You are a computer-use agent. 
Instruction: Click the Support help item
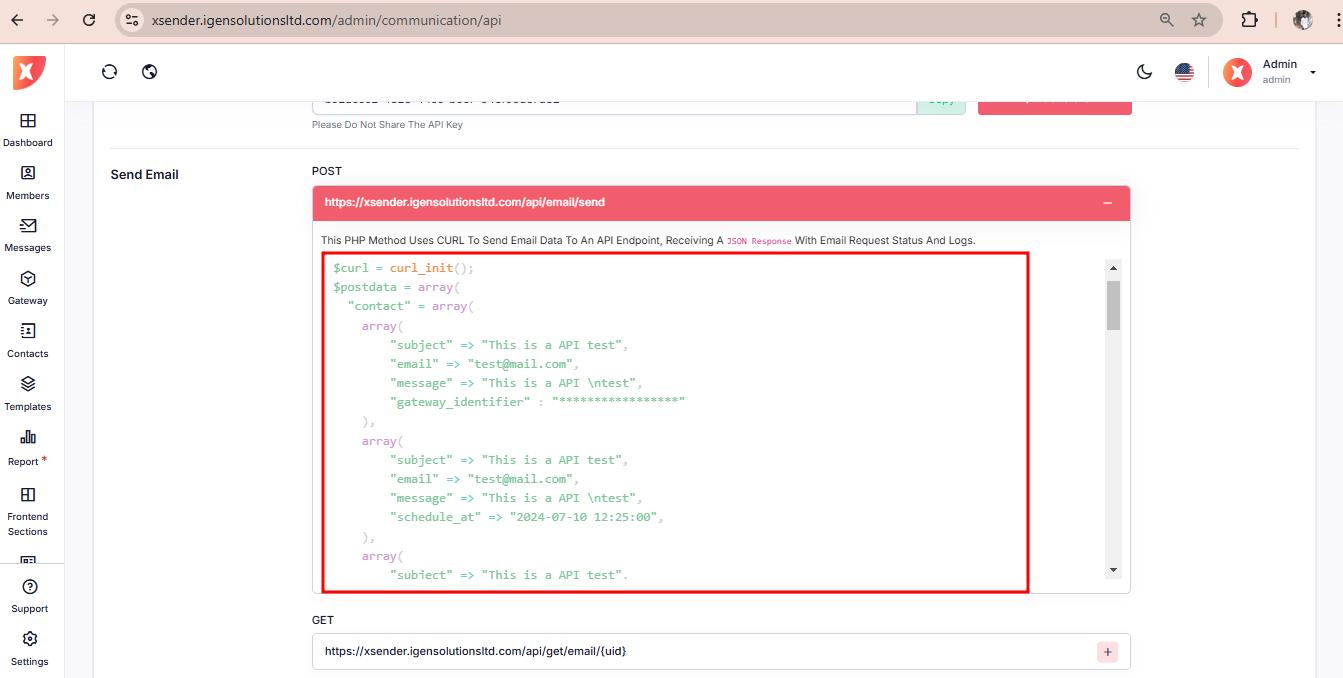click(29, 588)
